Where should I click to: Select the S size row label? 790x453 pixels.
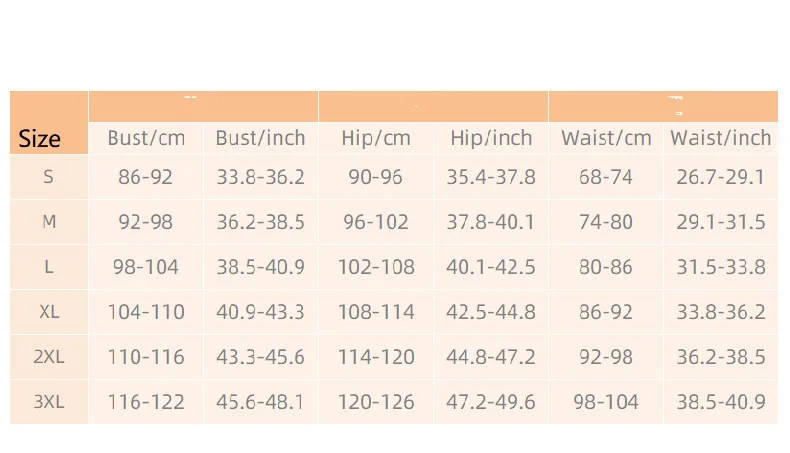coord(49,177)
